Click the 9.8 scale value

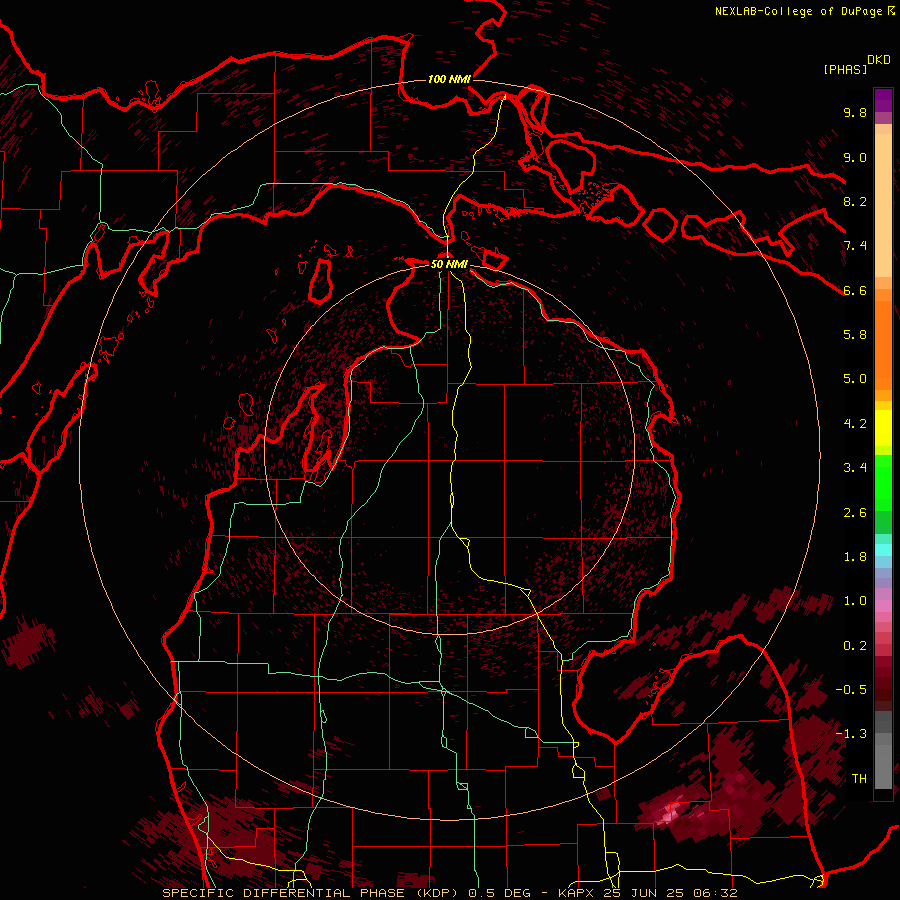tap(855, 112)
